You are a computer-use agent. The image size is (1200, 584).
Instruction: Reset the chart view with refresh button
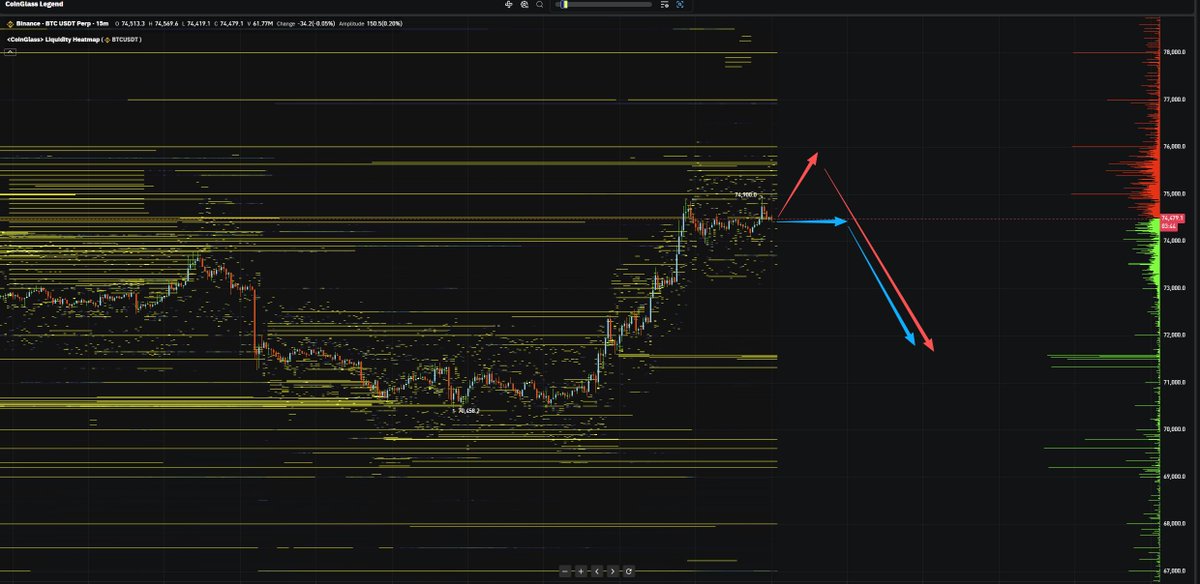coord(629,571)
